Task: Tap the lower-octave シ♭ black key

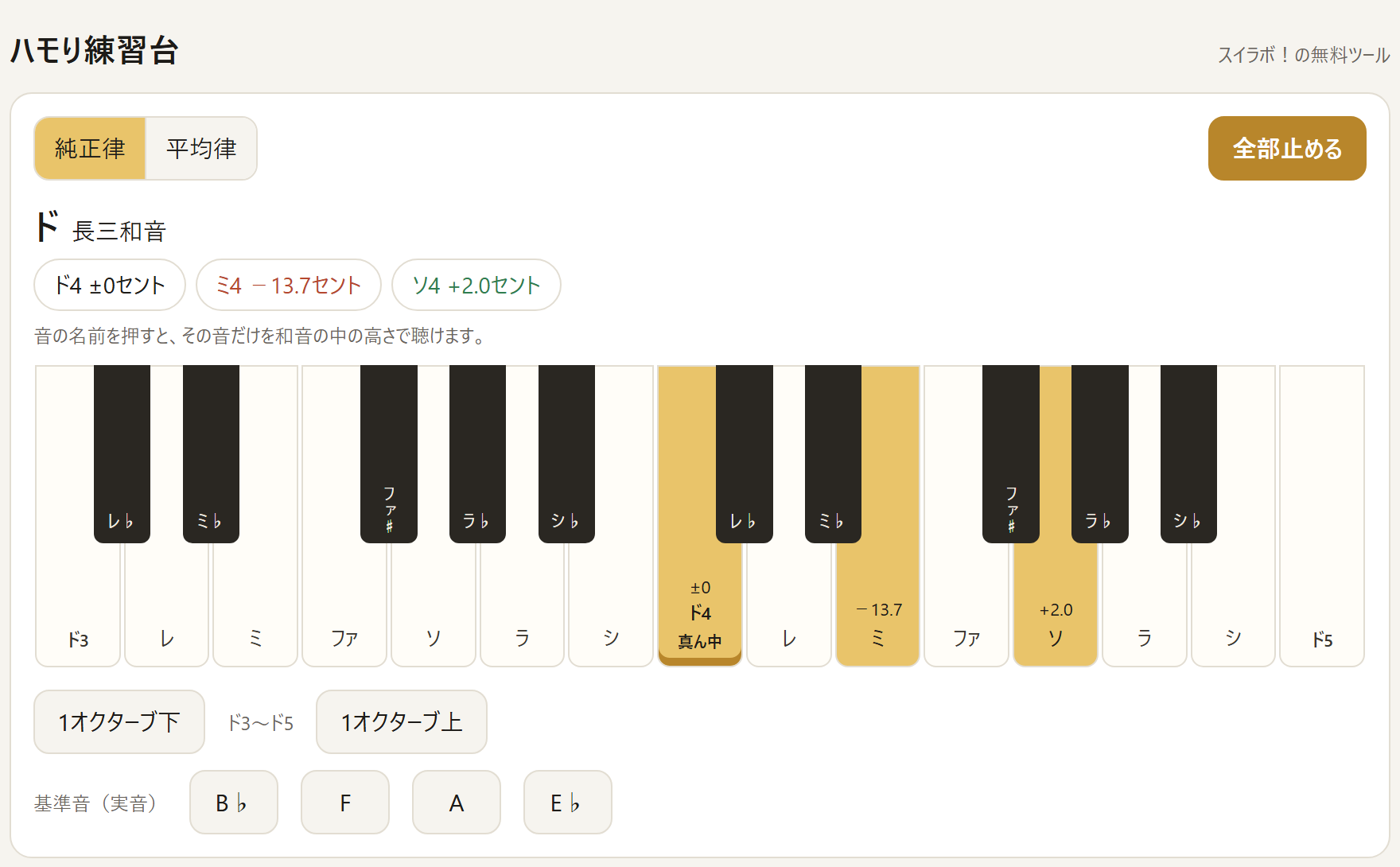Action: [566, 453]
